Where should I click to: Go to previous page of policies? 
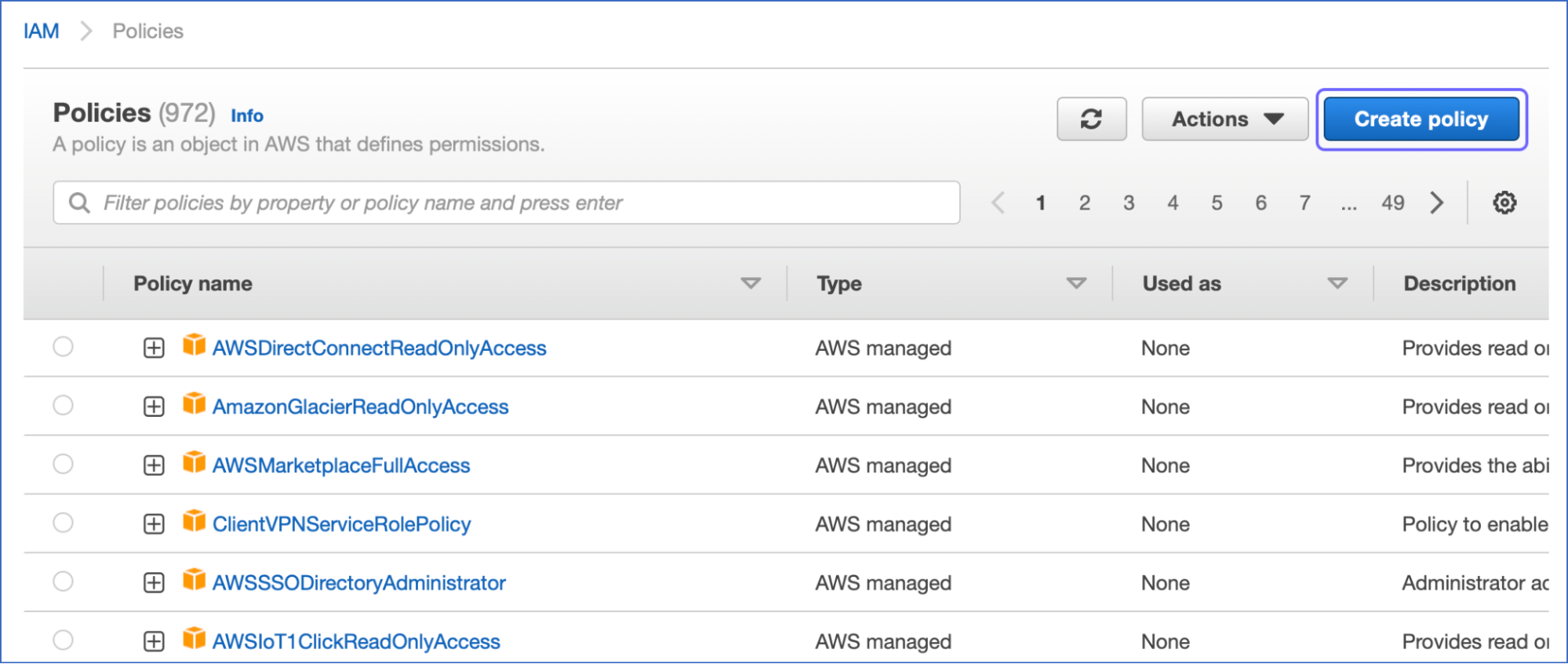pos(998,202)
